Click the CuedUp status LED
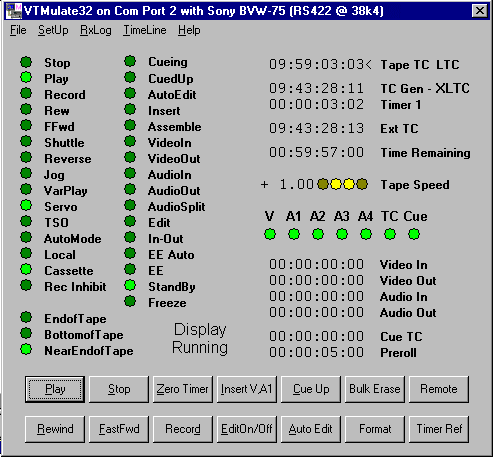The image size is (493, 457). [x=130, y=77]
